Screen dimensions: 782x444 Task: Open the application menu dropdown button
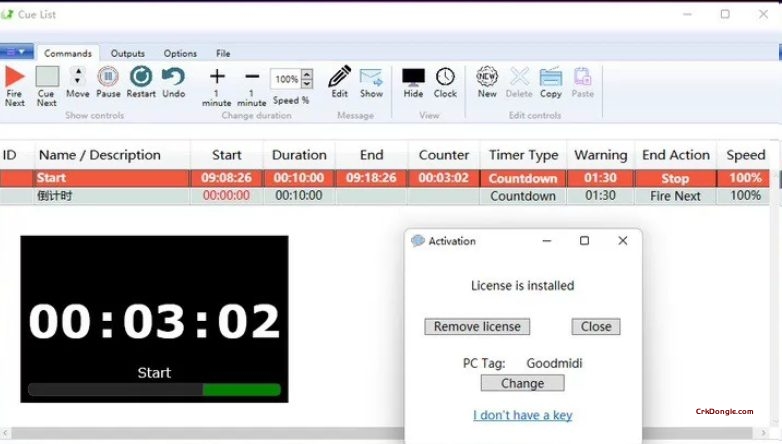tap(17, 52)
